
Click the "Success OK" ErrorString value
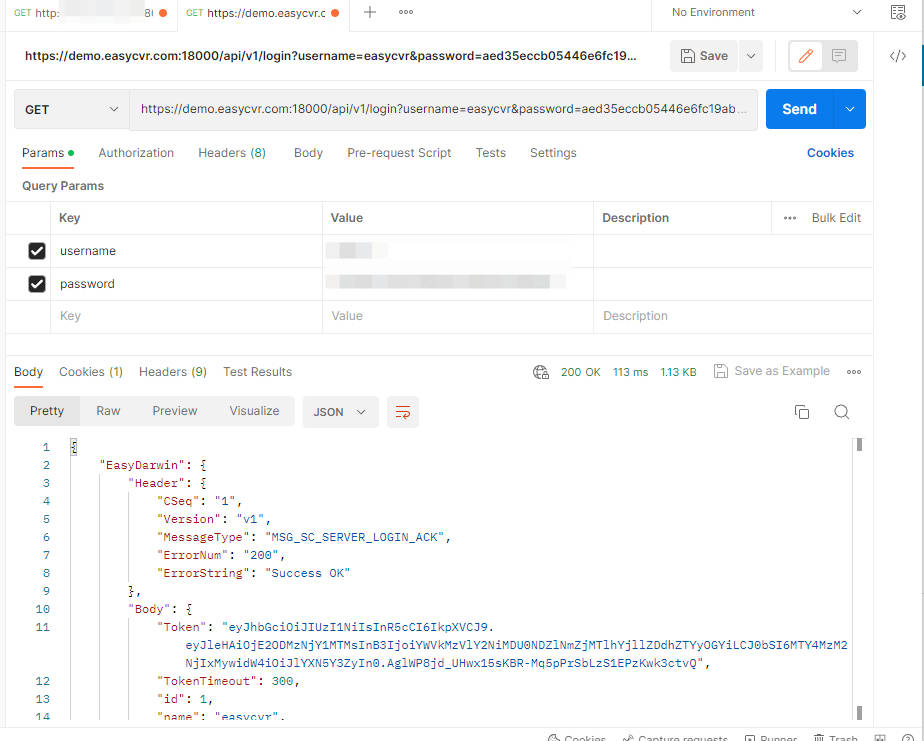pos(307,574)
